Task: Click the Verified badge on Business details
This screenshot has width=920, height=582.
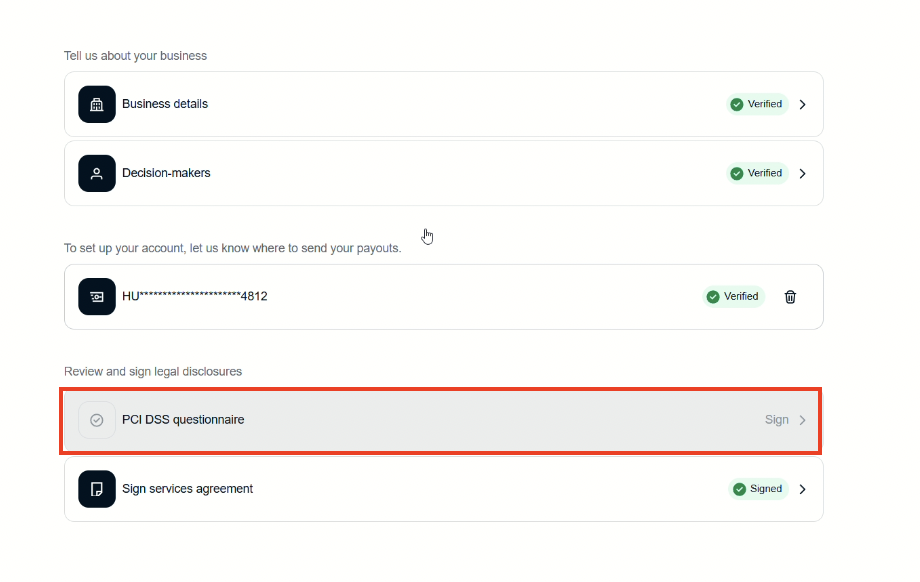Action: pos(757,104)
